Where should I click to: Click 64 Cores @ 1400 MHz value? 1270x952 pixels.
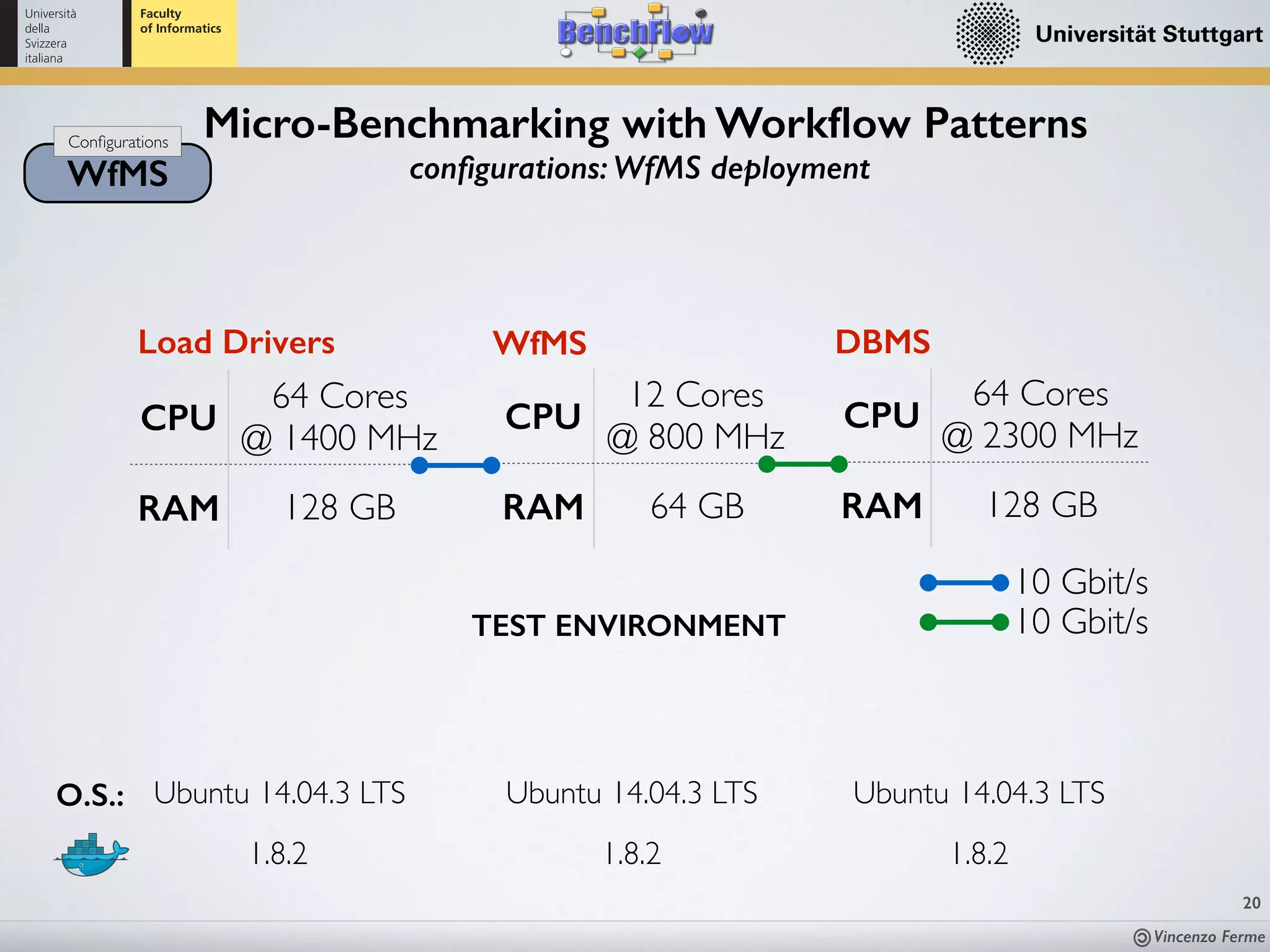(x=339, y=416)
